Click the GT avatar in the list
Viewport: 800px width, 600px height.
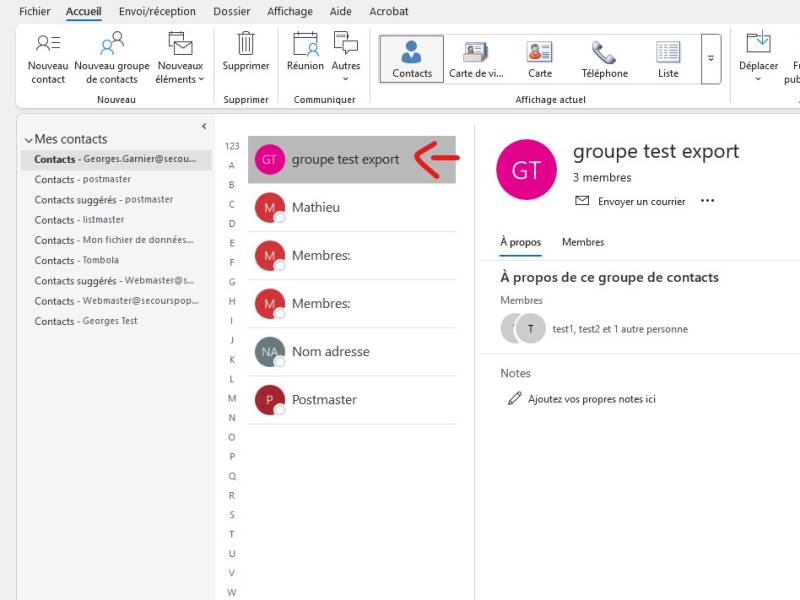269,160
